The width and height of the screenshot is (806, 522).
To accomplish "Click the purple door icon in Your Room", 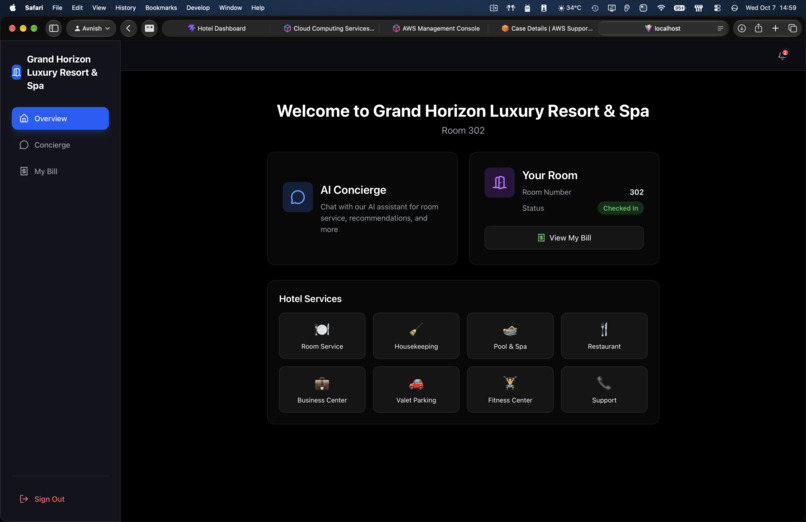I will click(499, 182).
